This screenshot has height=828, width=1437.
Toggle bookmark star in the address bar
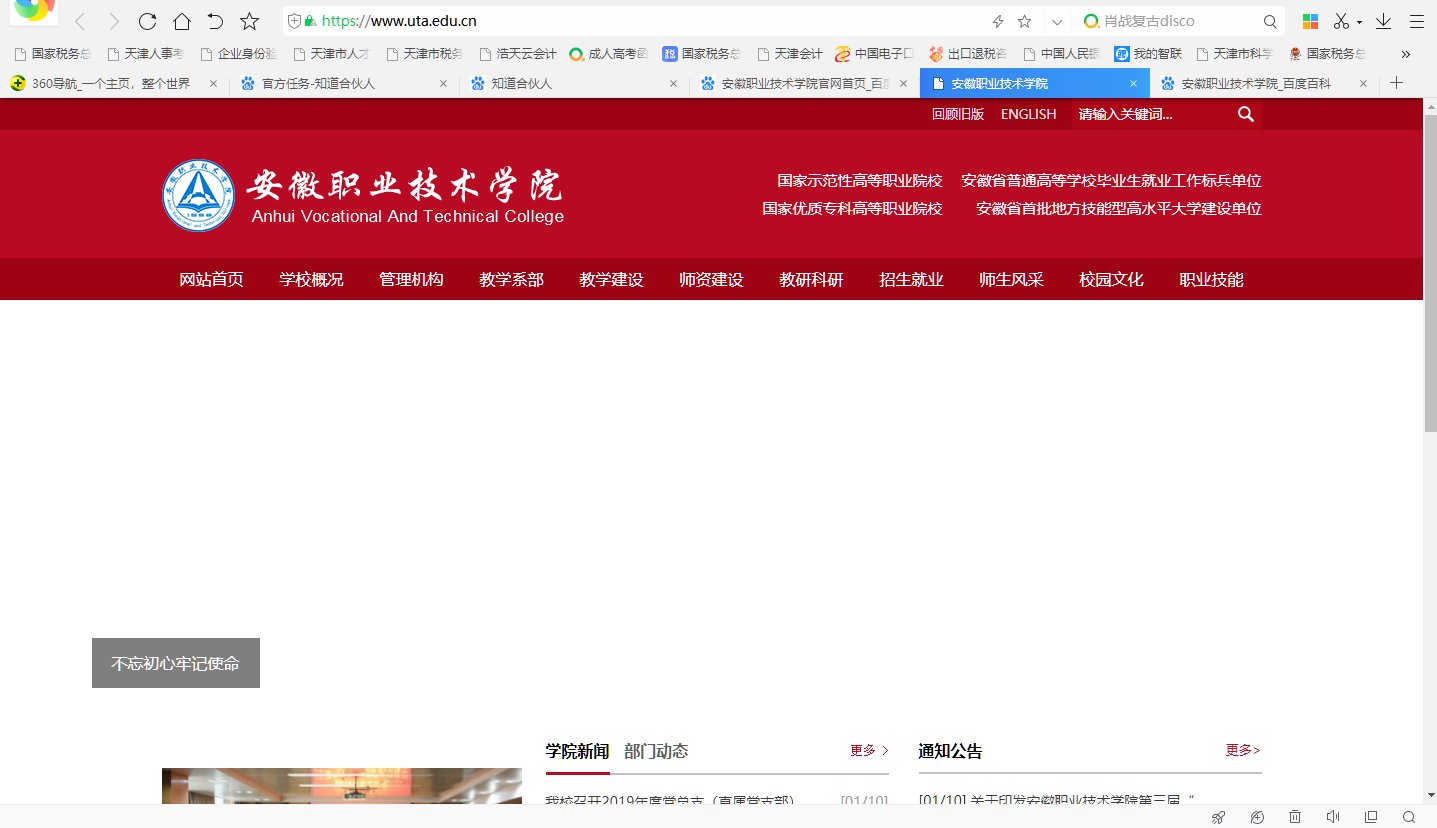[x=1023, y=20]
